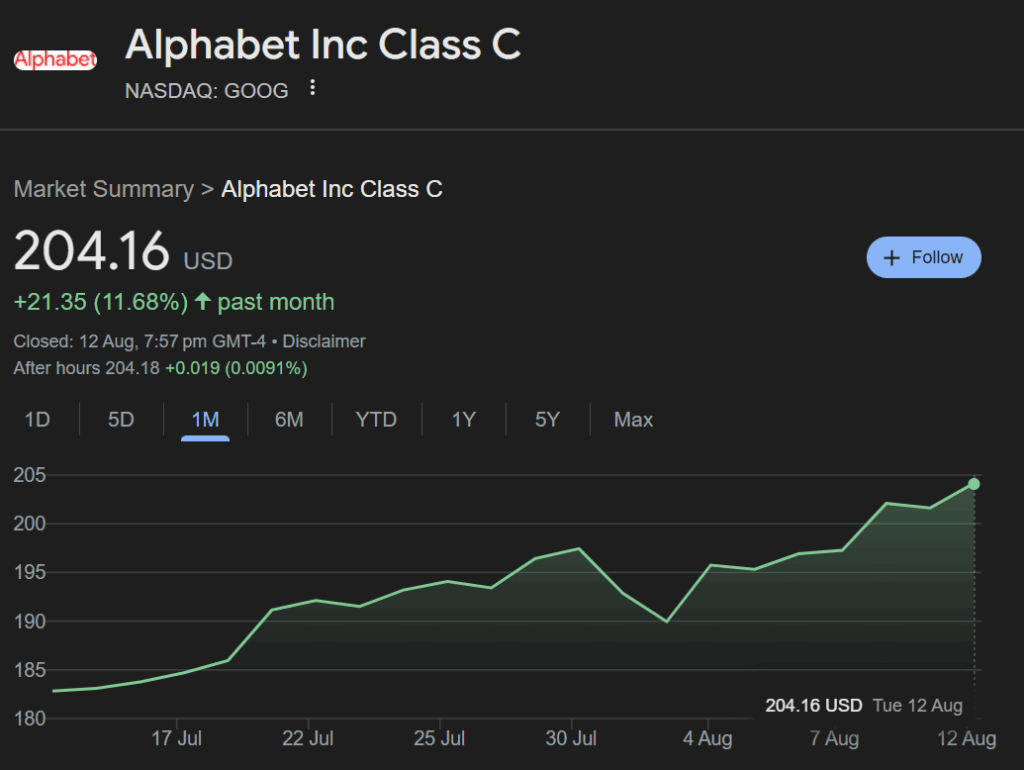Open the three-dot overflow menu beside NASDAQ: GOOG

pyautogui.click(x=311, y=88)
